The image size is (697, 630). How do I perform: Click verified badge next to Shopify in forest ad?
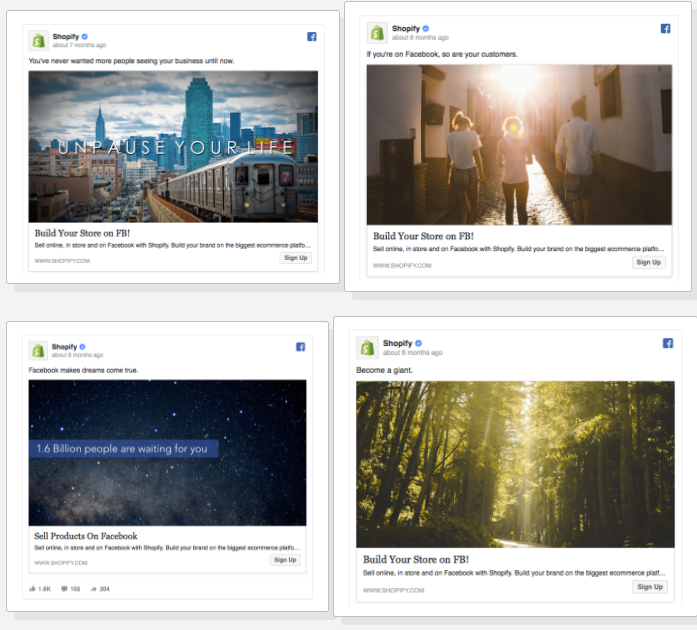(x=418, y=343)
